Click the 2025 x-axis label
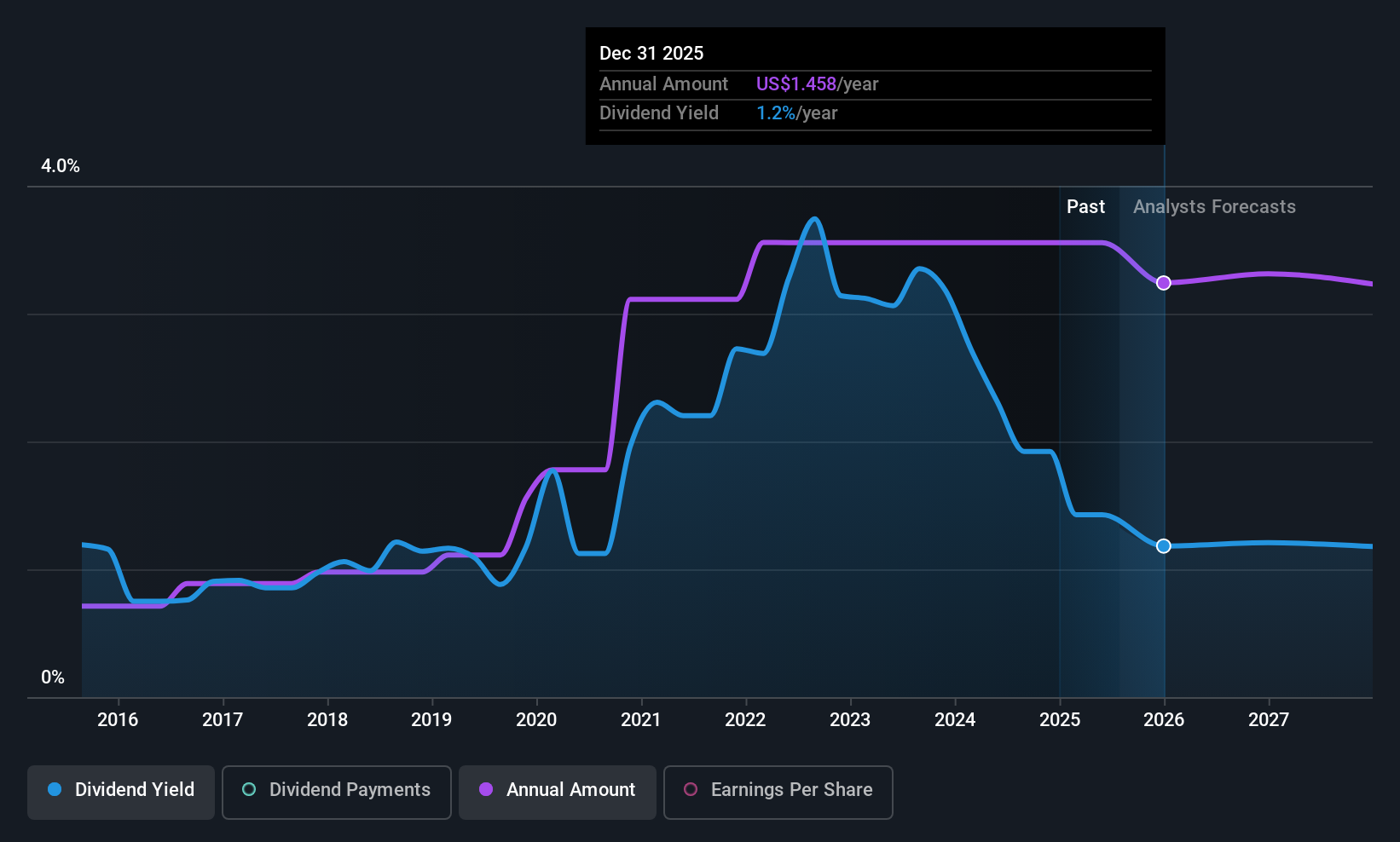 1060,720
